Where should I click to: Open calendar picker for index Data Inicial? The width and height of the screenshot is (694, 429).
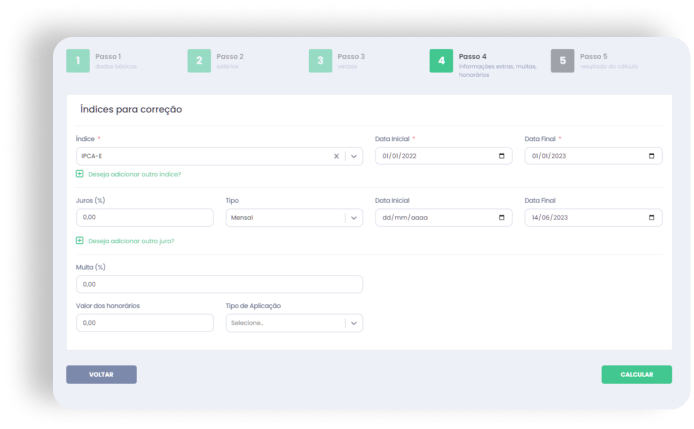point(501,156)
